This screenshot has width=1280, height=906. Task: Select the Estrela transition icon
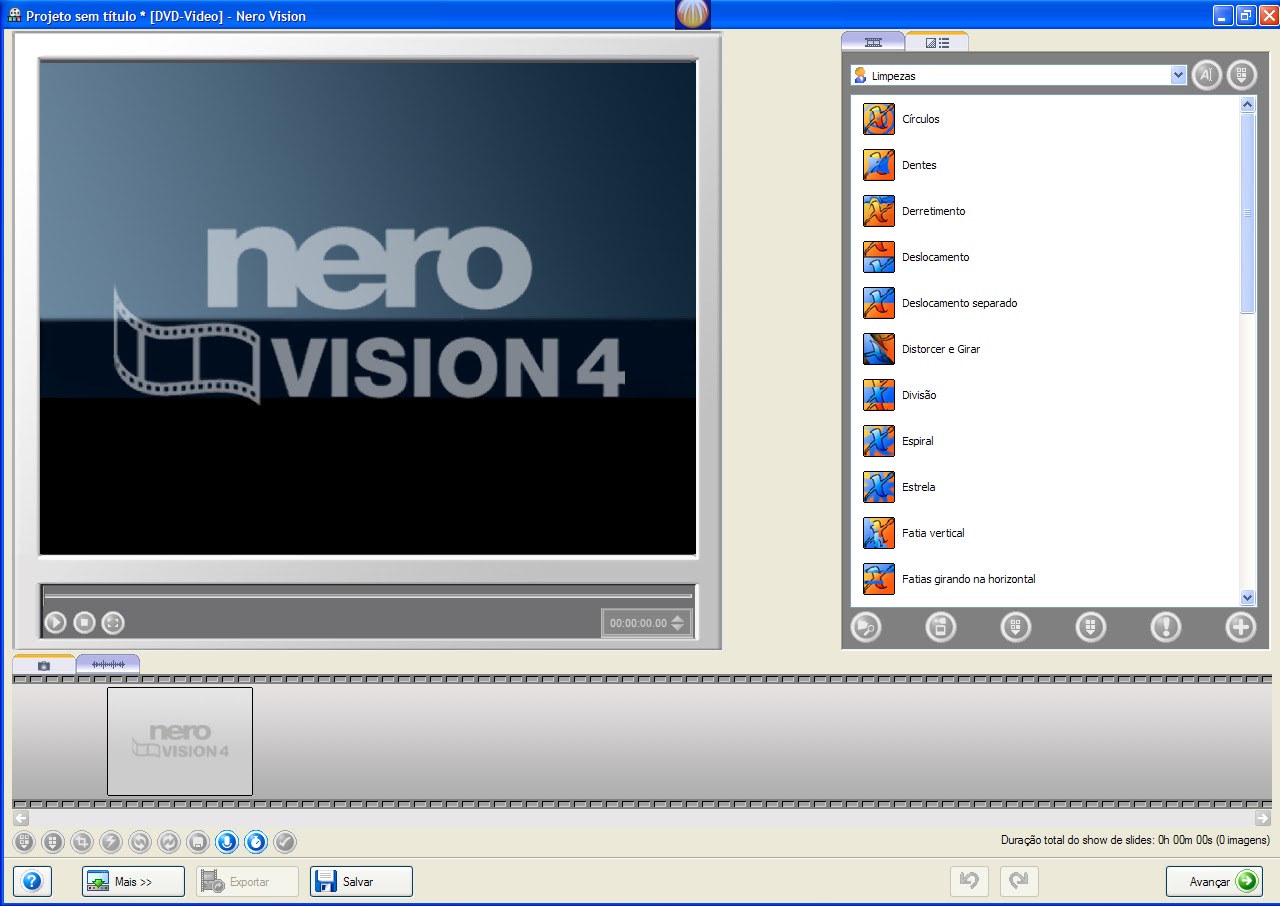pos(879,487)
